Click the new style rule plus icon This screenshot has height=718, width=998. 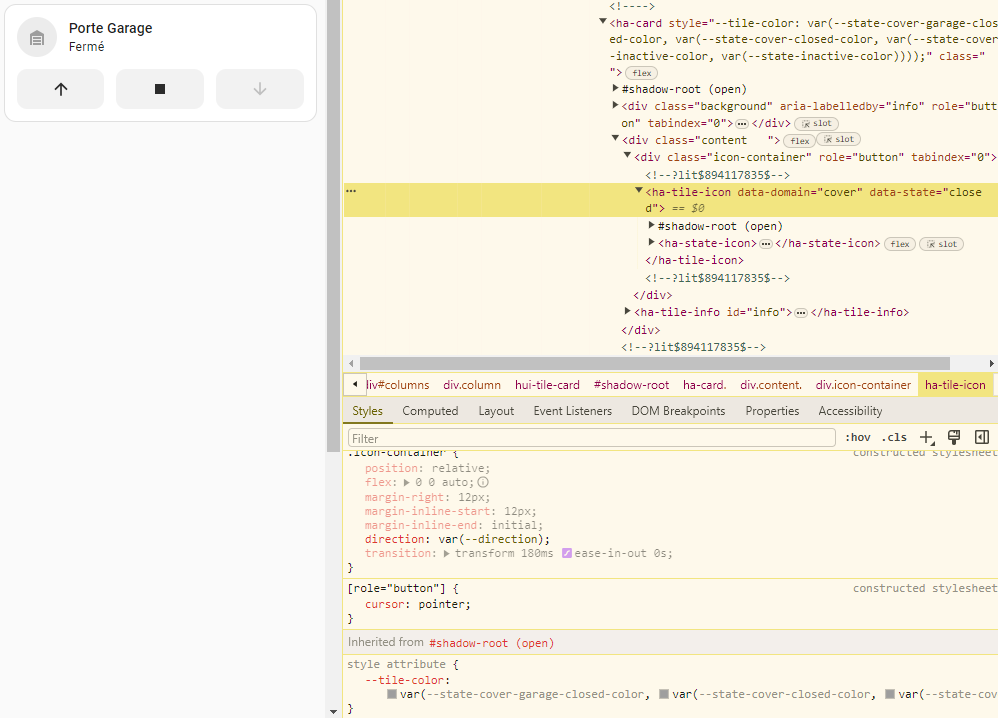tap(927, 437)
